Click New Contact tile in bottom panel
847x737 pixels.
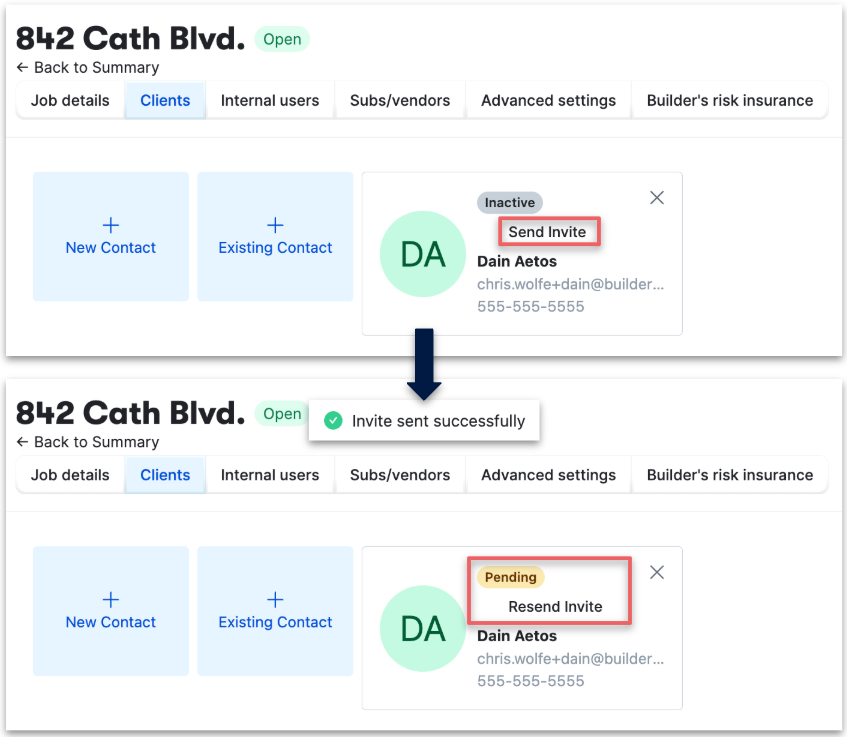tap(111, 611)
